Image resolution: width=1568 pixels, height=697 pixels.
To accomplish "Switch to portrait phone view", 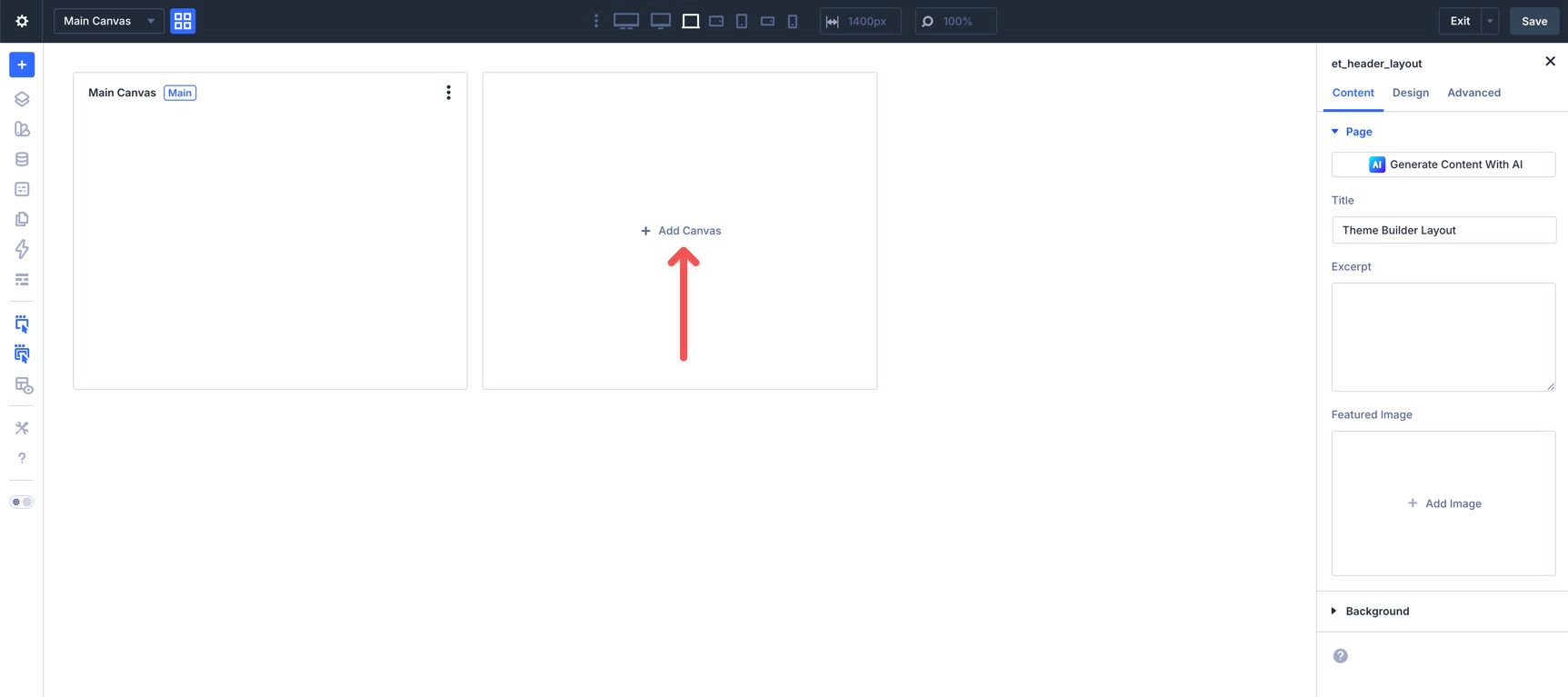I will 793,21.
